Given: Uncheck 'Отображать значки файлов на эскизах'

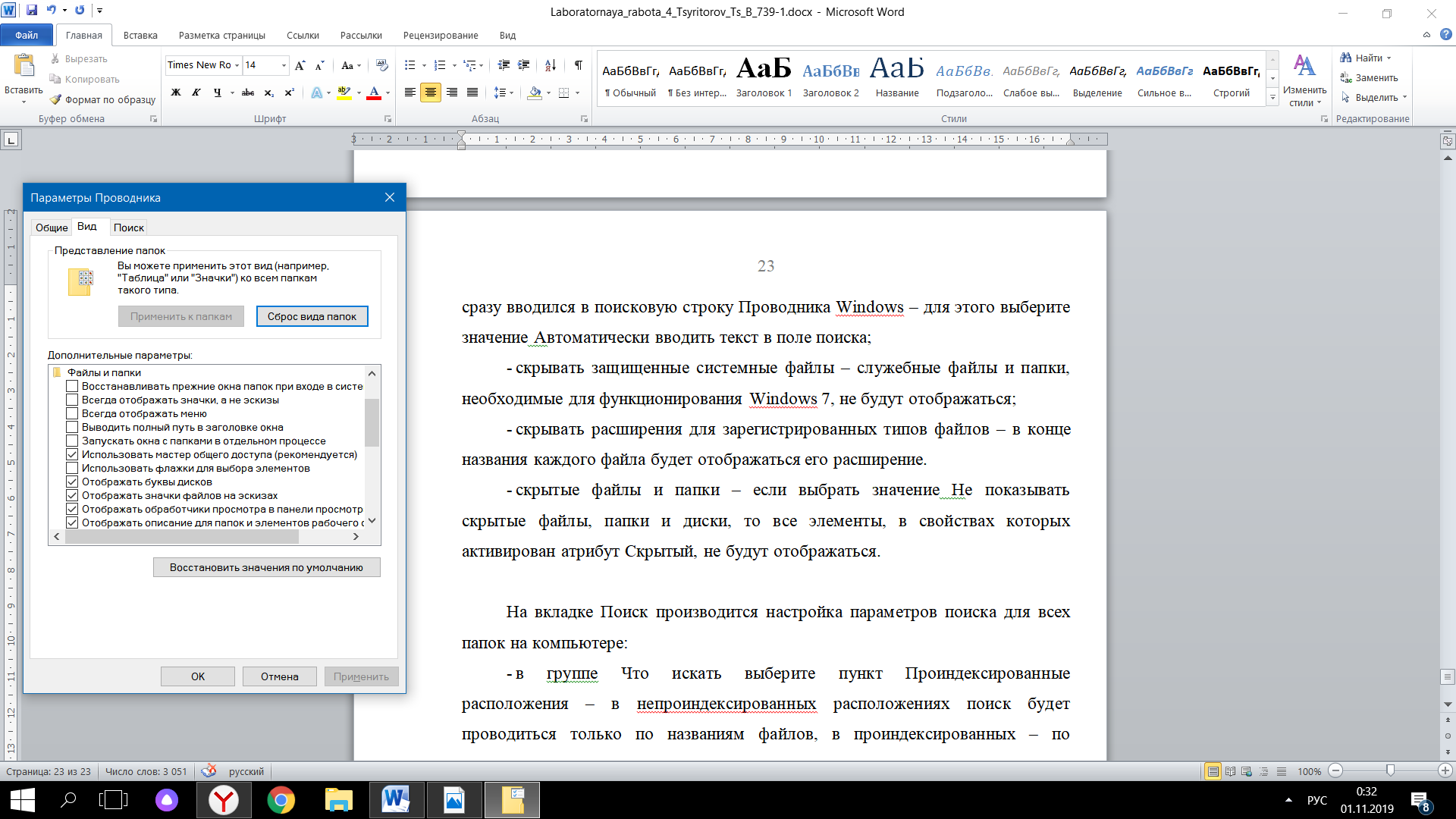Looking at the screenshot, I should pyautogui.click(x=72, y=495).
